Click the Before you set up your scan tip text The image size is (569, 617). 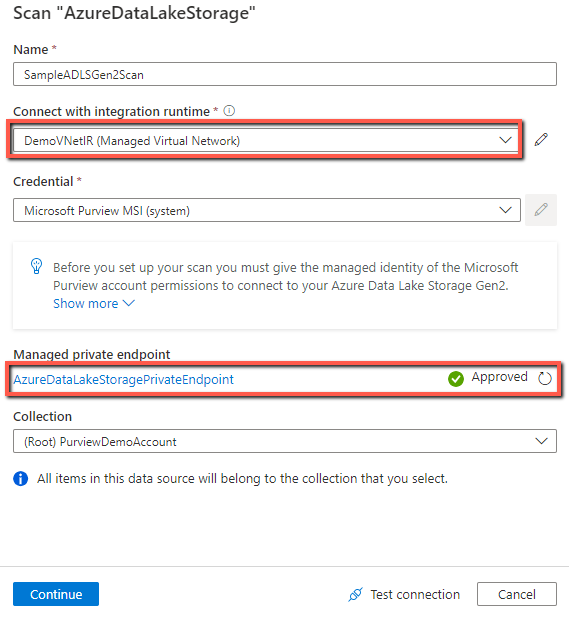point(285,276)
